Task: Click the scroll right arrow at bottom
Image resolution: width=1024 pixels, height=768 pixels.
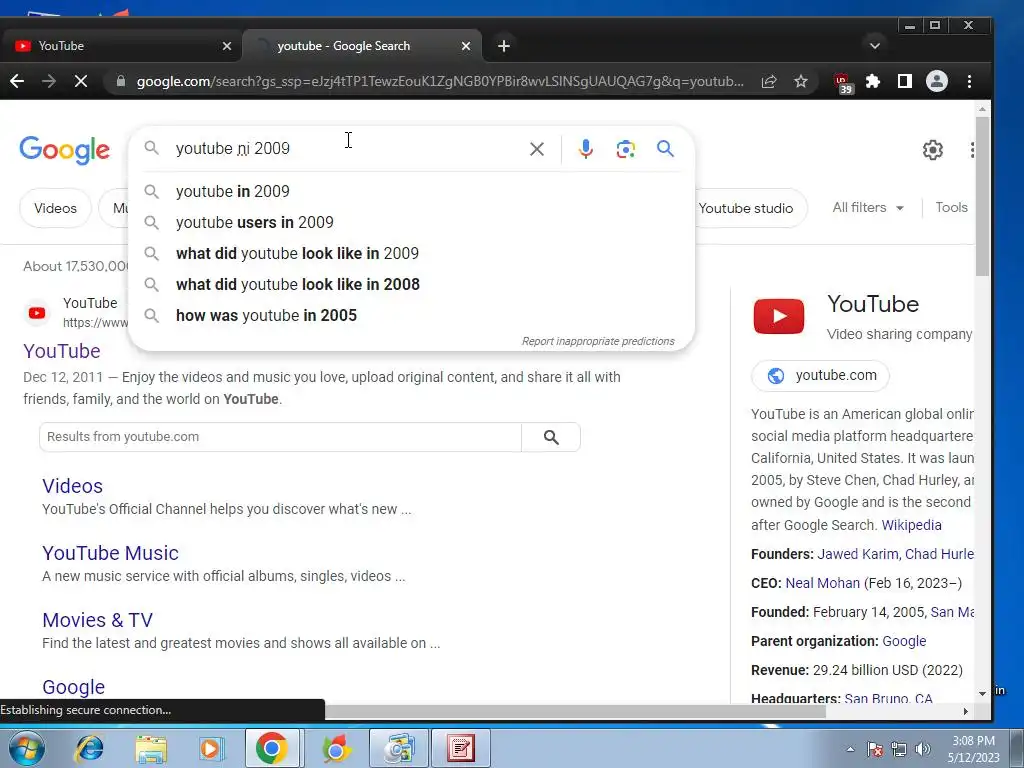Action: (965, 711)
